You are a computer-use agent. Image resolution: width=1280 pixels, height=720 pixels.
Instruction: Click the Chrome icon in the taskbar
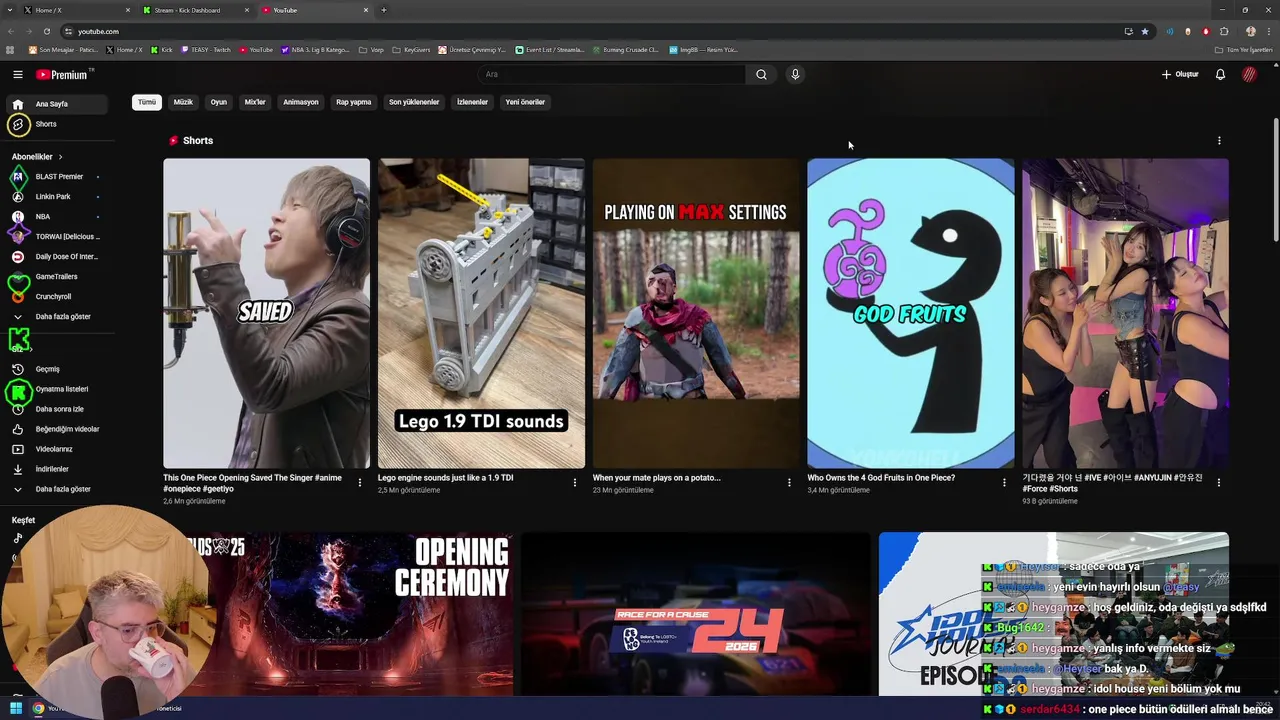tap(38, 708)
